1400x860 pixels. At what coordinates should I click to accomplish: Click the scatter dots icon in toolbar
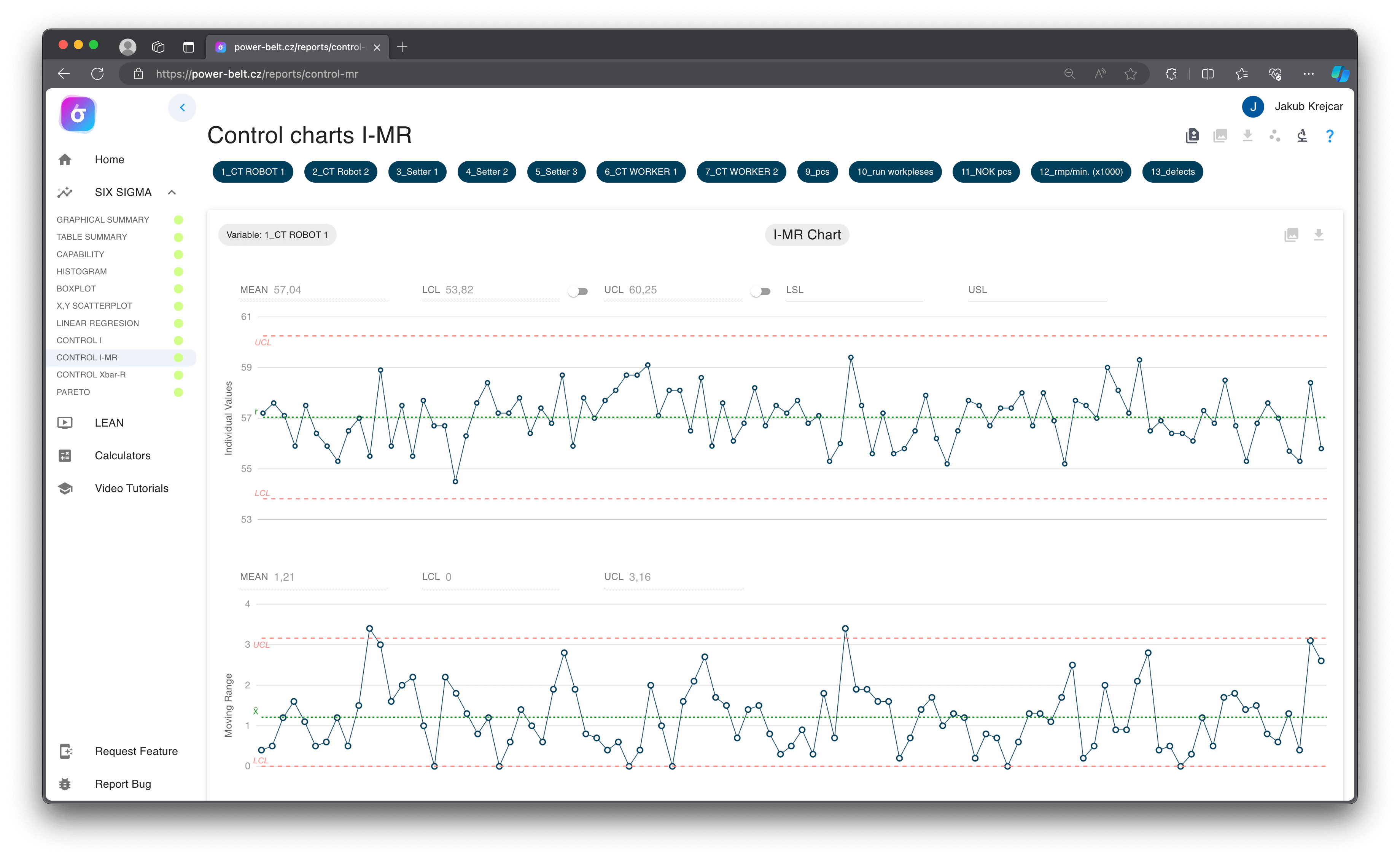(1274, 136)
